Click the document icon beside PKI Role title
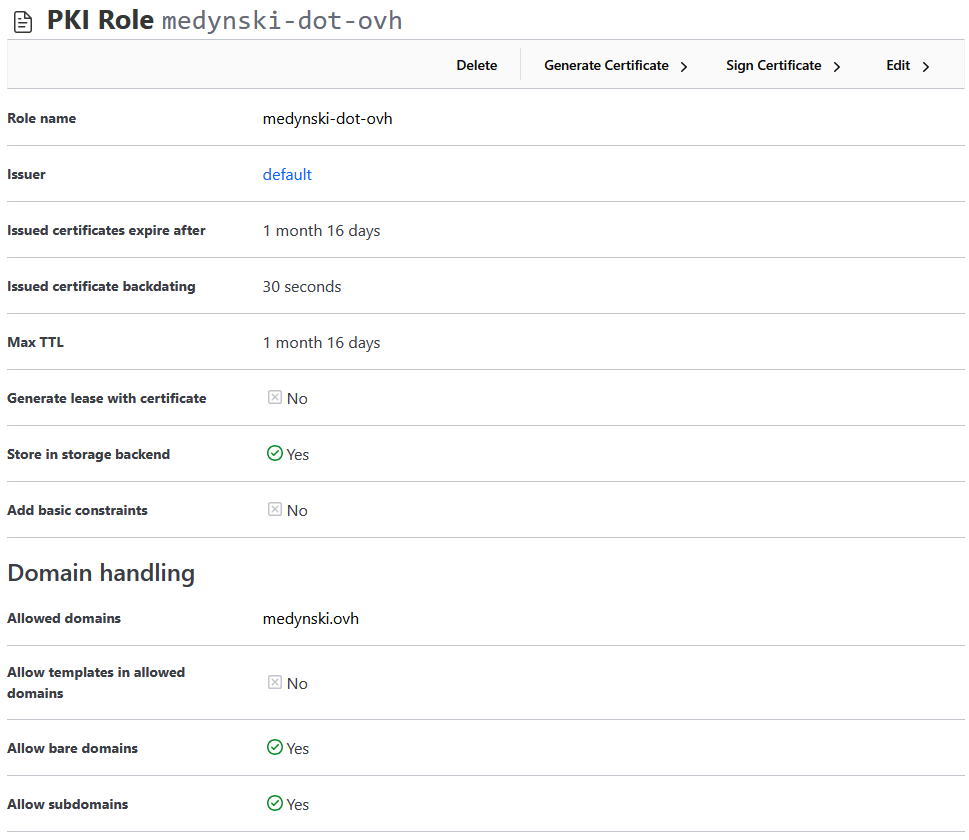The width and height of the screenshot is (969, 840). 23,21
